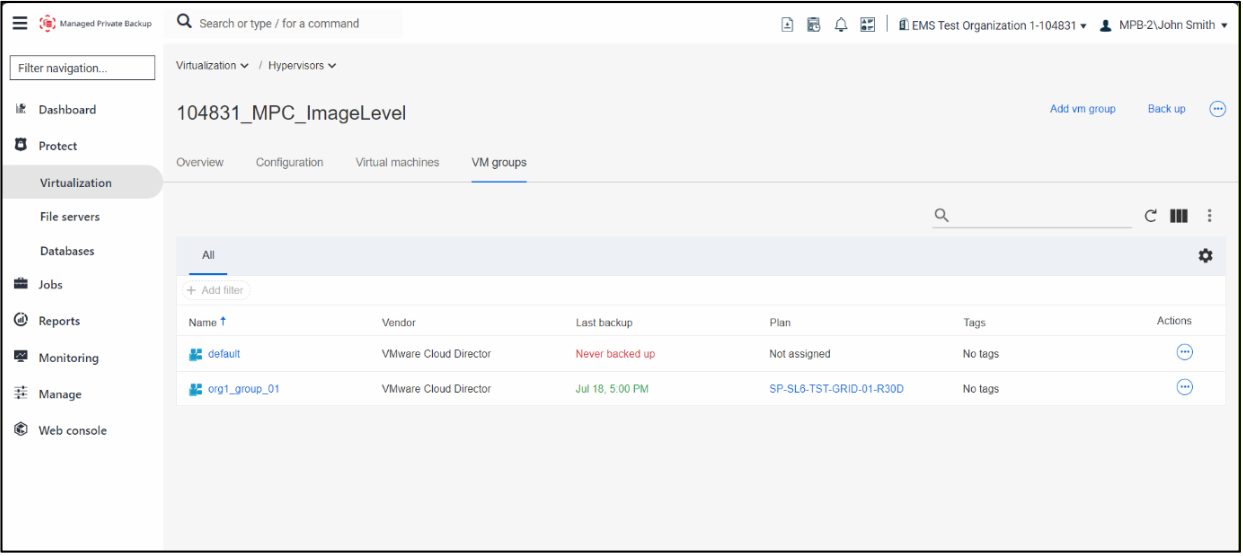Click the table search magnifier icon

941,215
